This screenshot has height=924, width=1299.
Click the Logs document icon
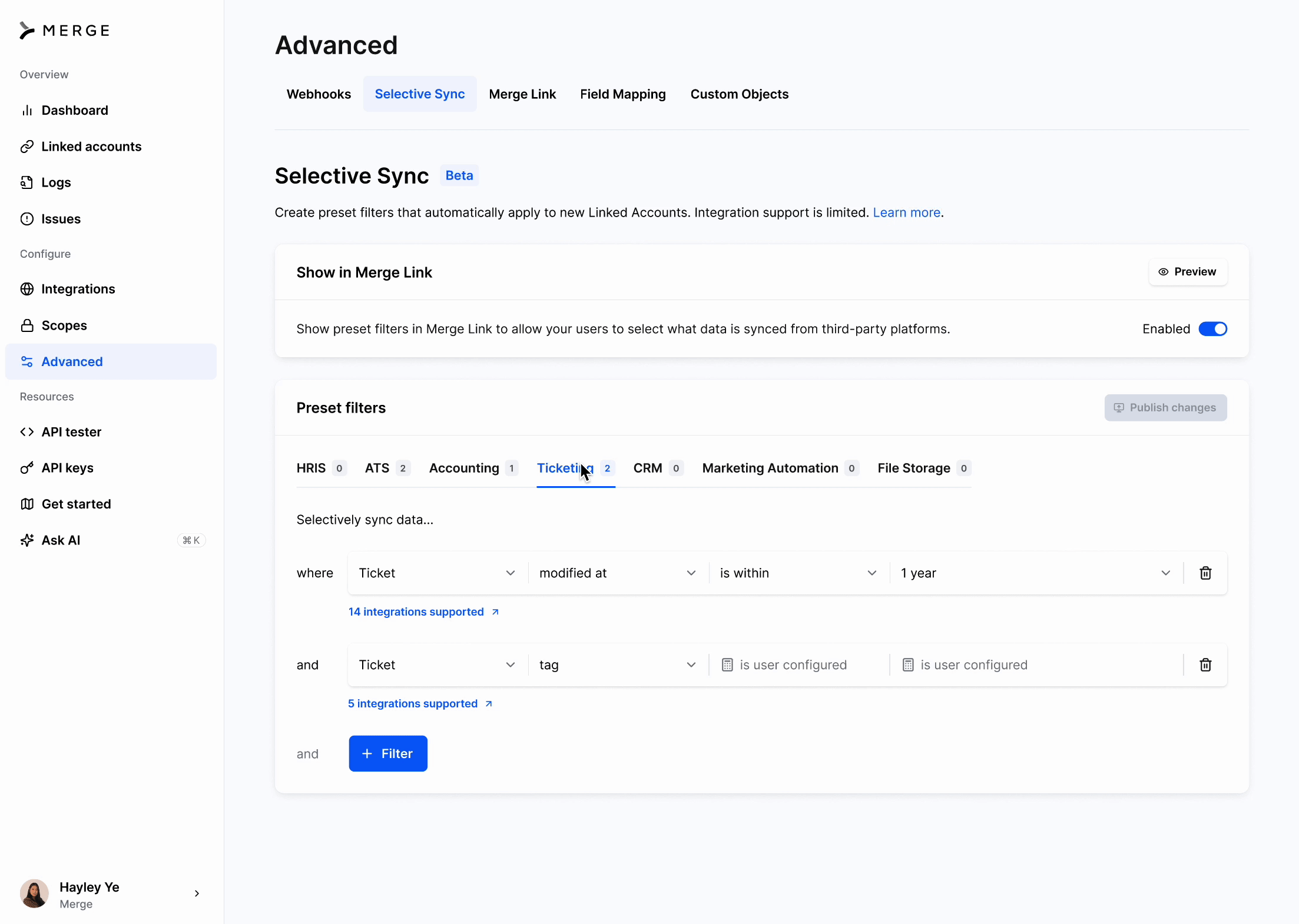click(27, 182)
